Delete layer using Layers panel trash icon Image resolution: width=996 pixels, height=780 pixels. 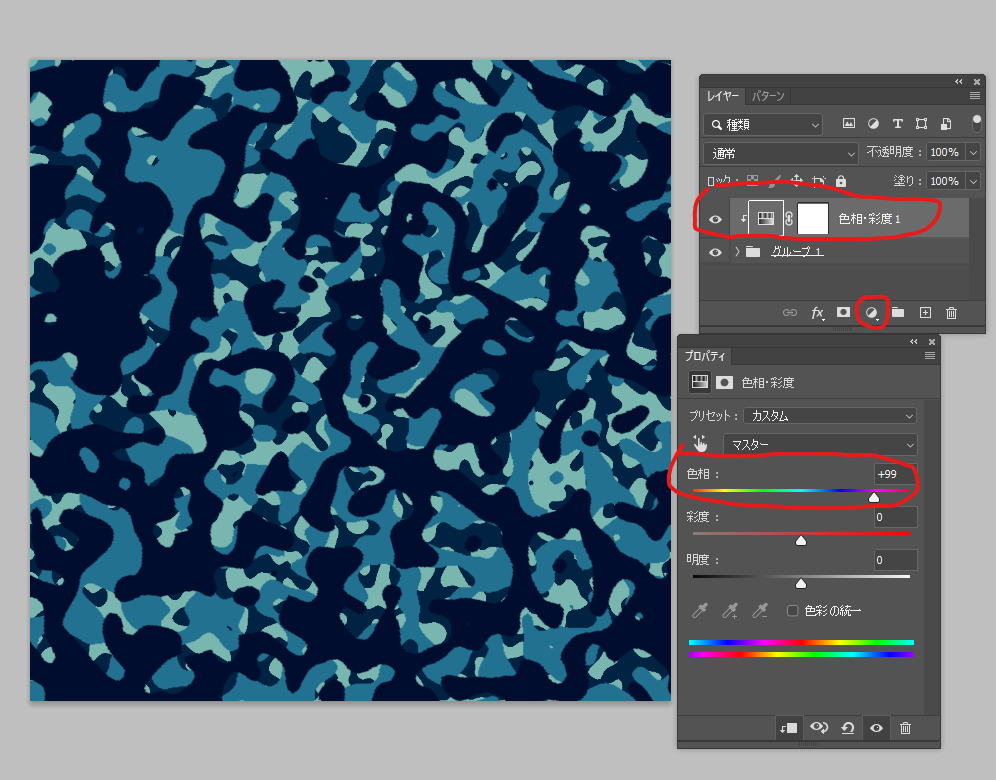[951, 313]
